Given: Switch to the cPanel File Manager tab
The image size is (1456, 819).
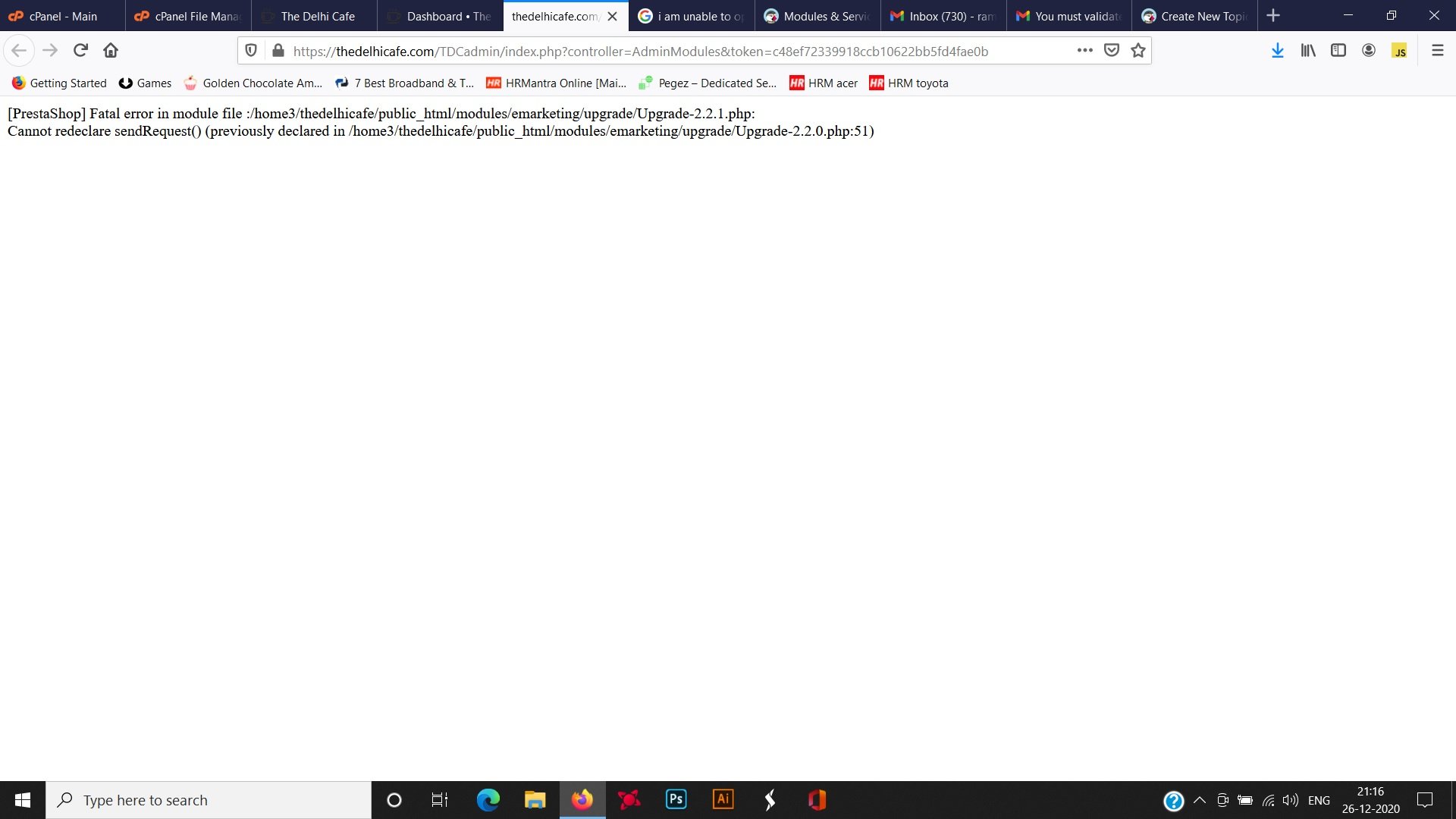Looking at the screenshot, I should click(x=188, y=16).
